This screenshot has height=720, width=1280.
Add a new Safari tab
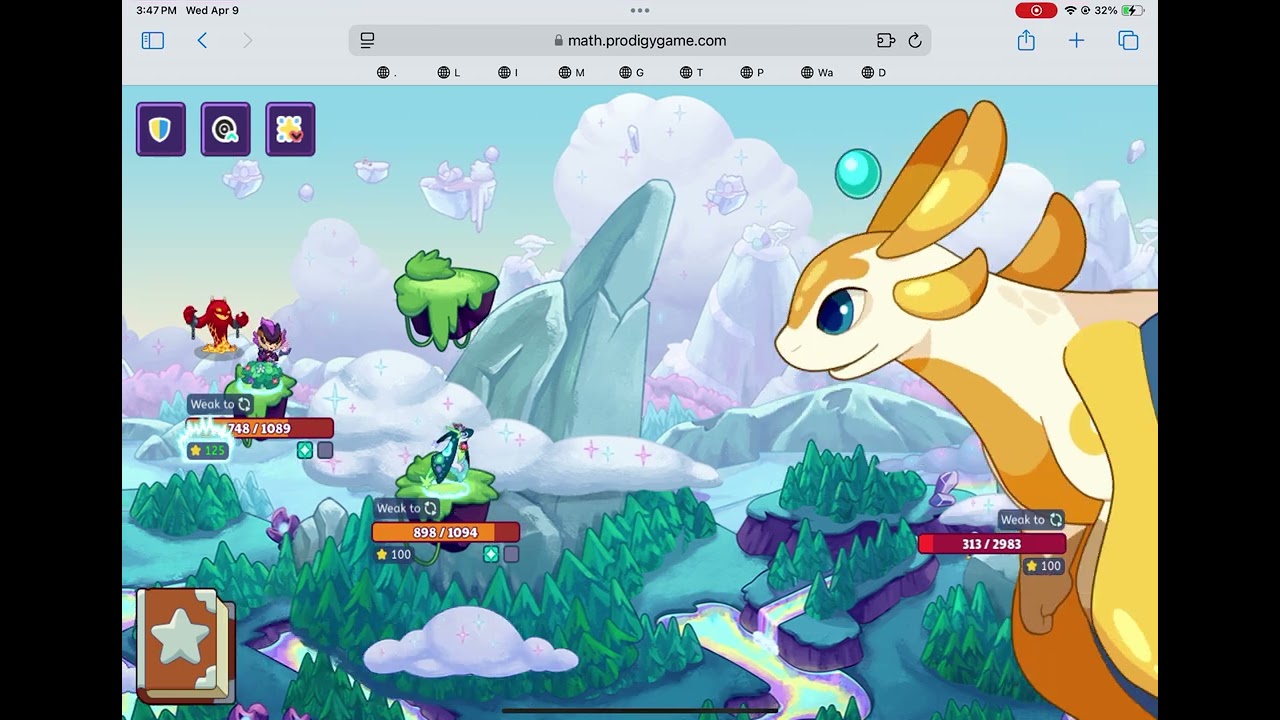1076,41
